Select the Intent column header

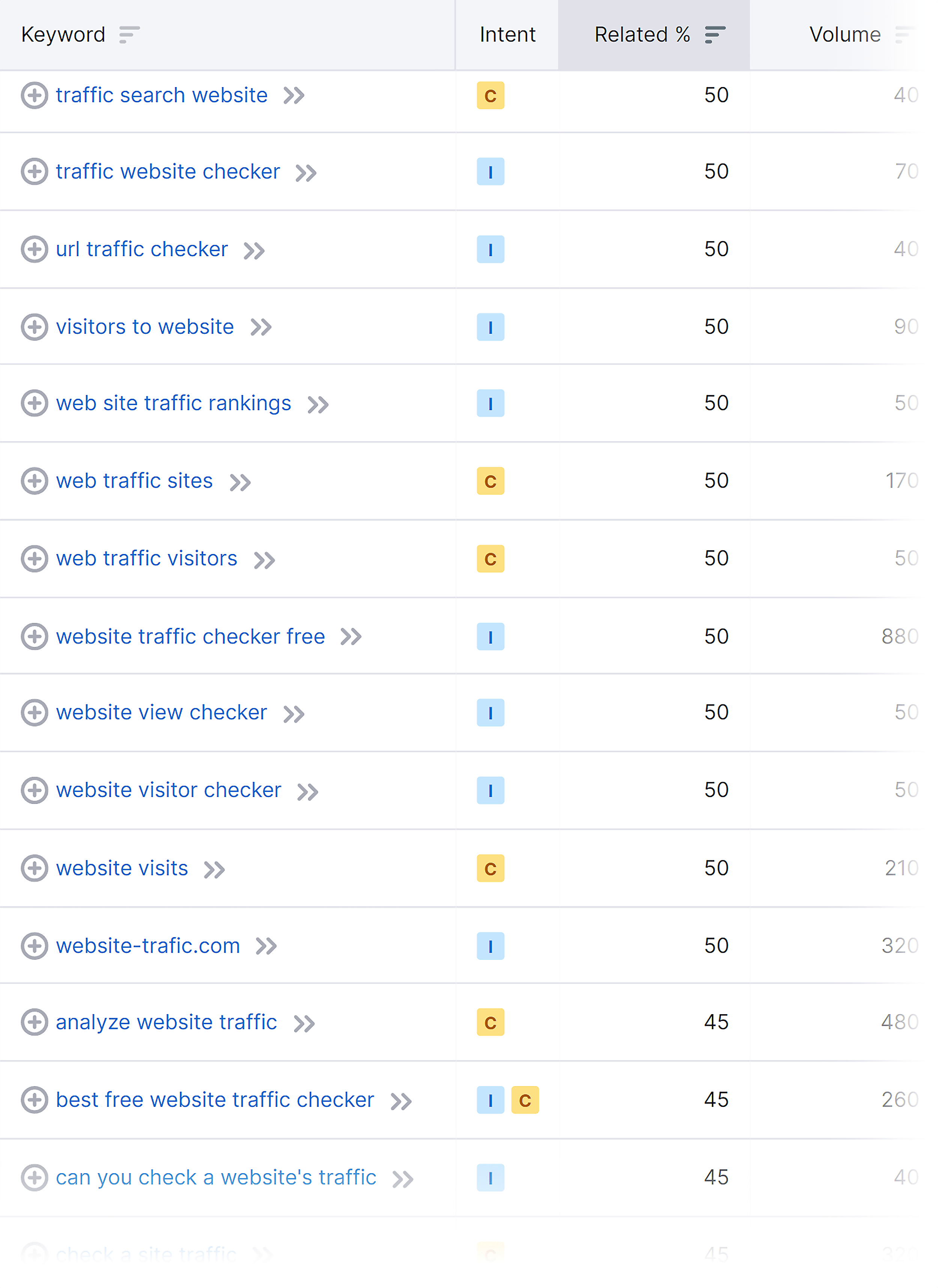[x=507, y=35]
